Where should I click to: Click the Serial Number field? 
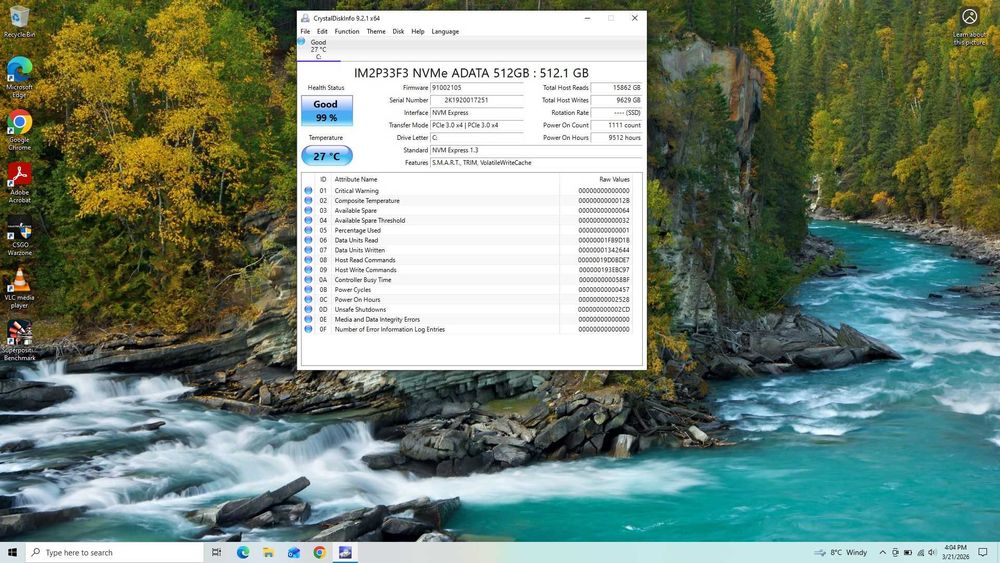coord(476,100)
